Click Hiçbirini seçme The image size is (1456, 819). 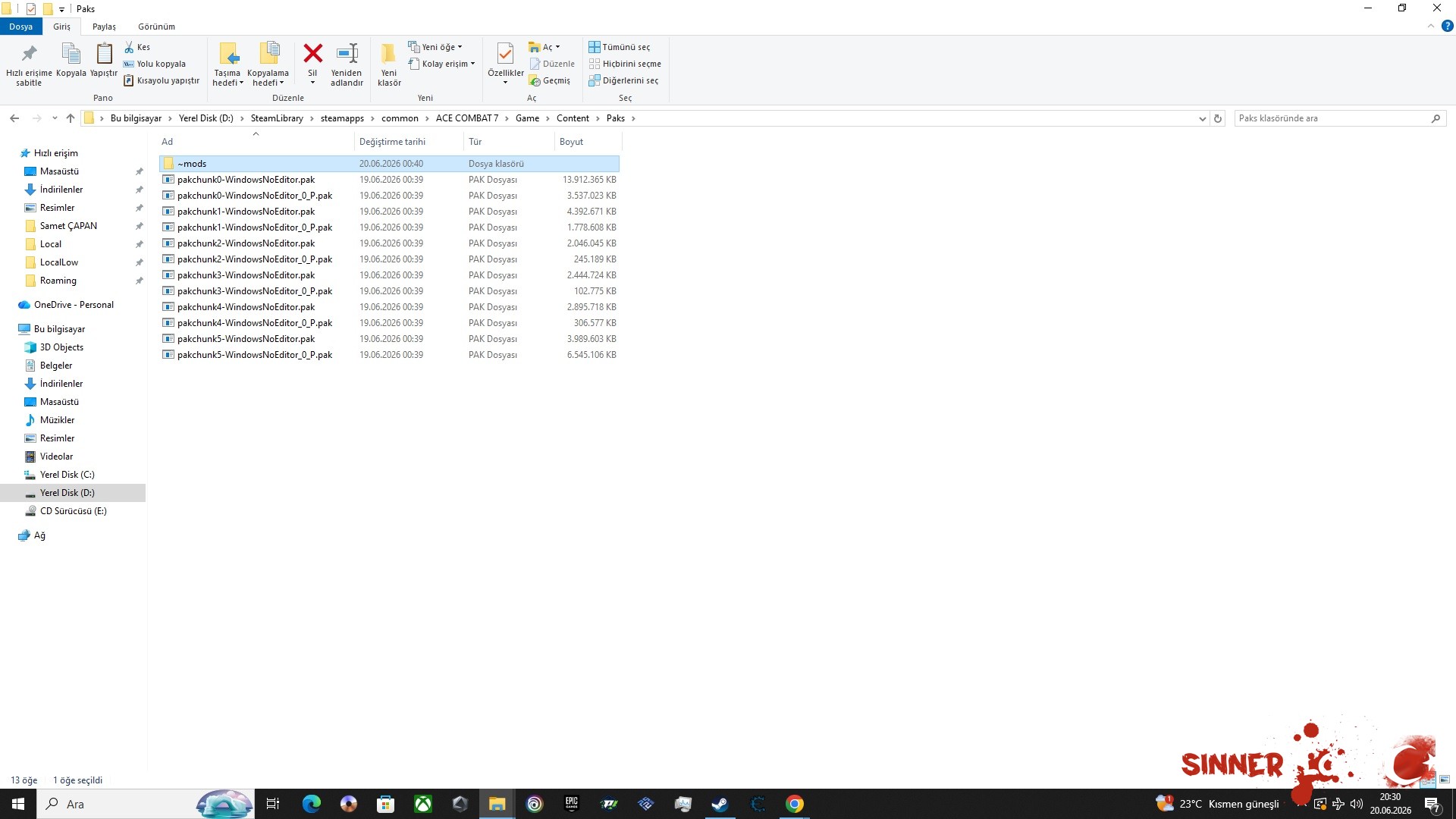tap(625, 64)
